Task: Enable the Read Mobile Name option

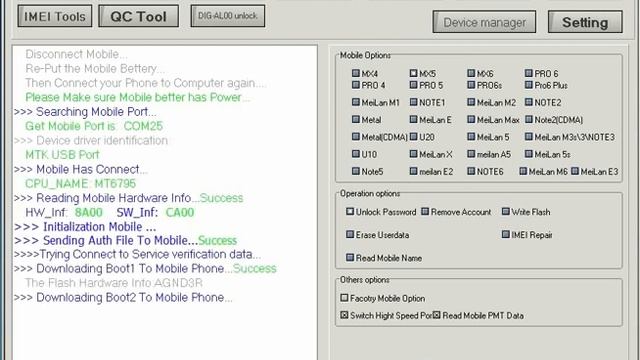Action: coord(350,258)
